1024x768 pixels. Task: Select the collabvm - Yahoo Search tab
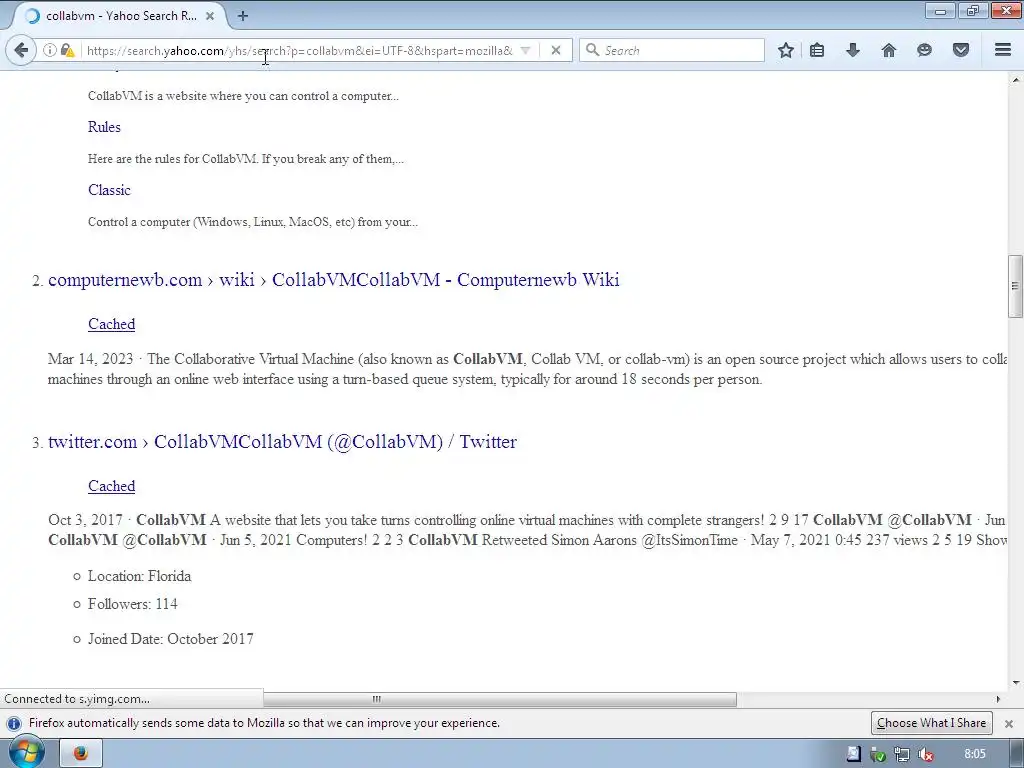click(x=121, y=16)
